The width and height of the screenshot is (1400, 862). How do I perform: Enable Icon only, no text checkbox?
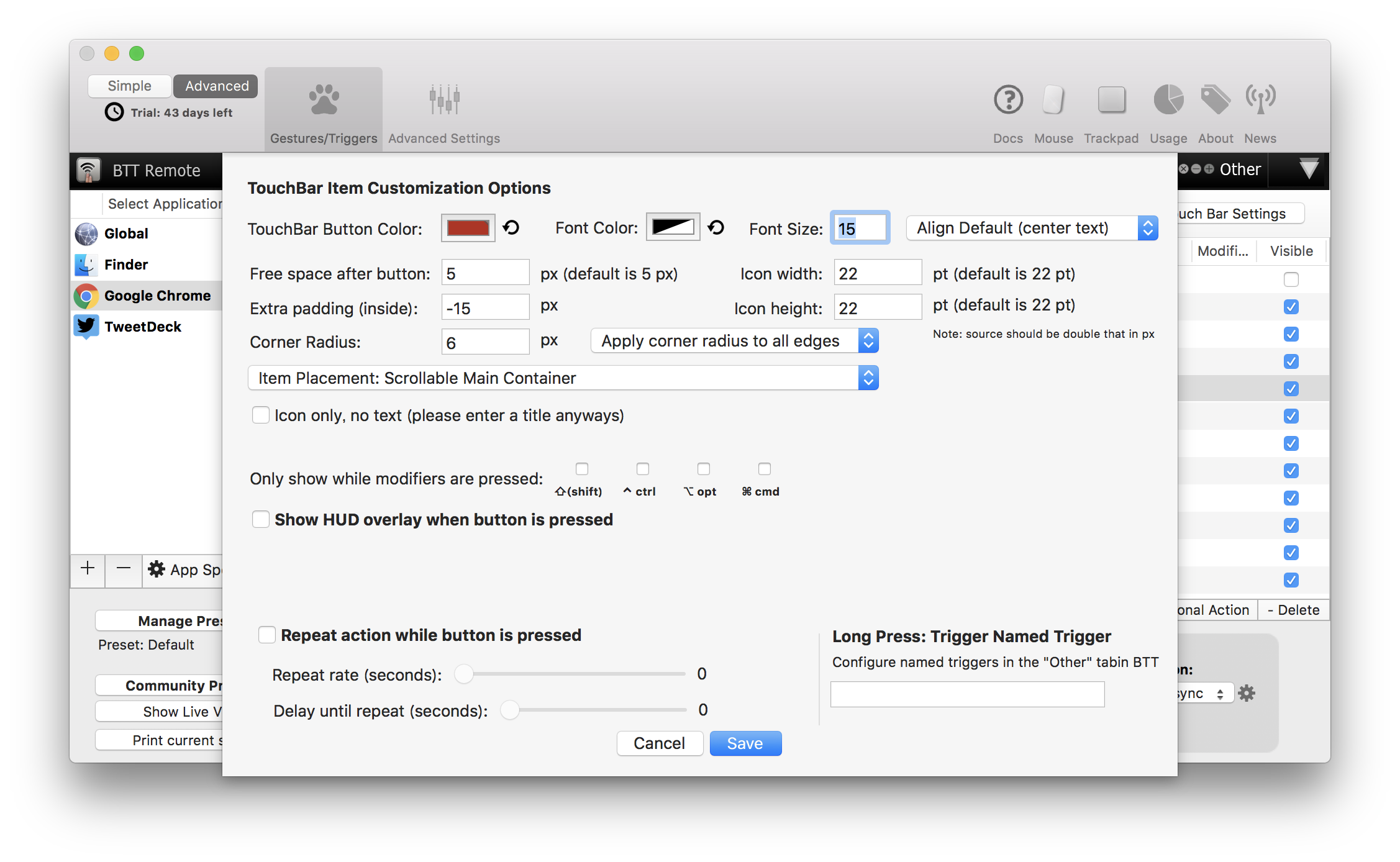[x=261, y=415]
